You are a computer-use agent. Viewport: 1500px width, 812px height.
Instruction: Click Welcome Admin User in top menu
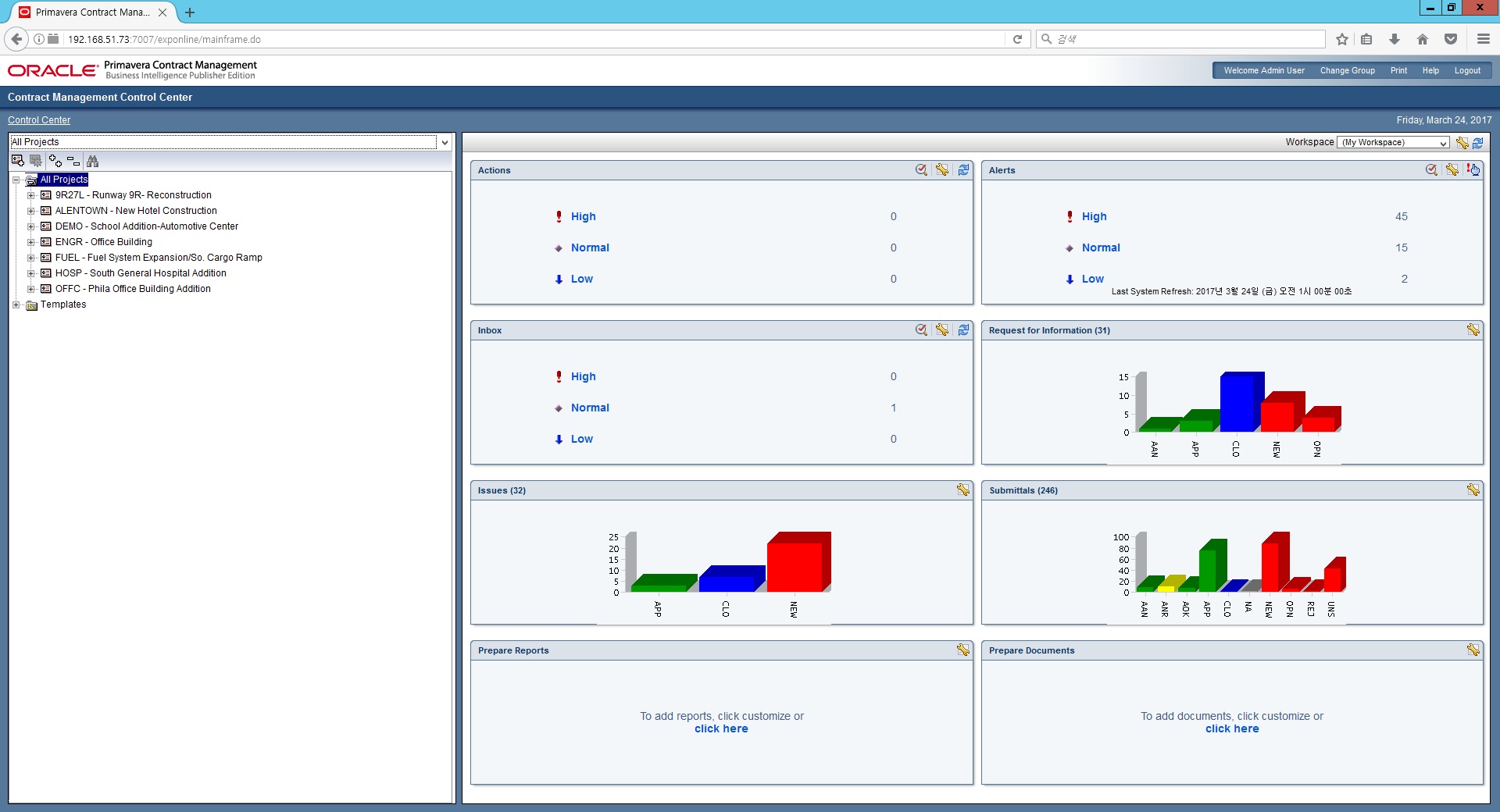(x=1264, y=70)
